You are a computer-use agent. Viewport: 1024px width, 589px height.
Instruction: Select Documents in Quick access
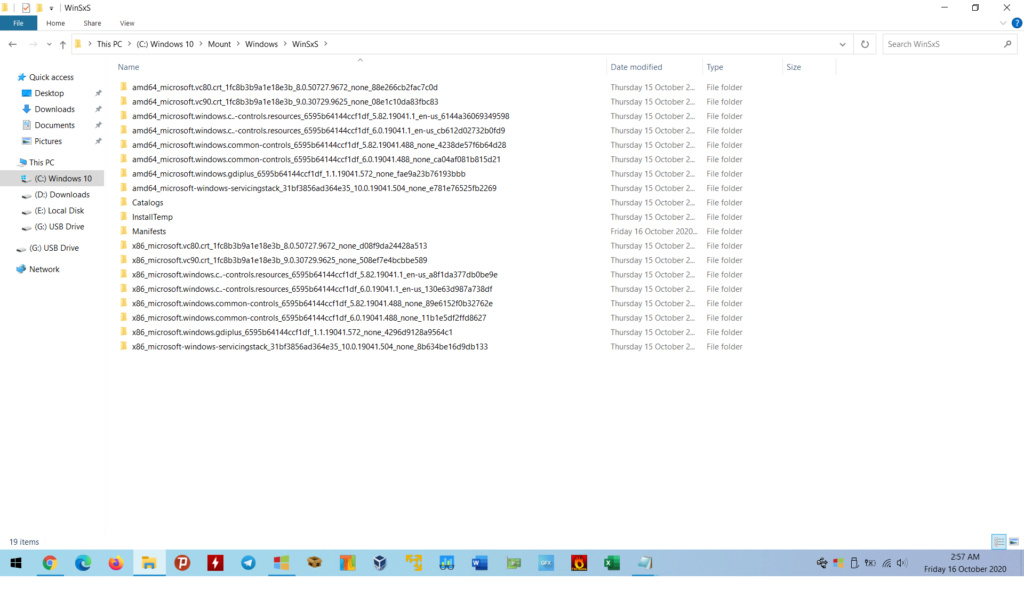[x=54, y=125]
